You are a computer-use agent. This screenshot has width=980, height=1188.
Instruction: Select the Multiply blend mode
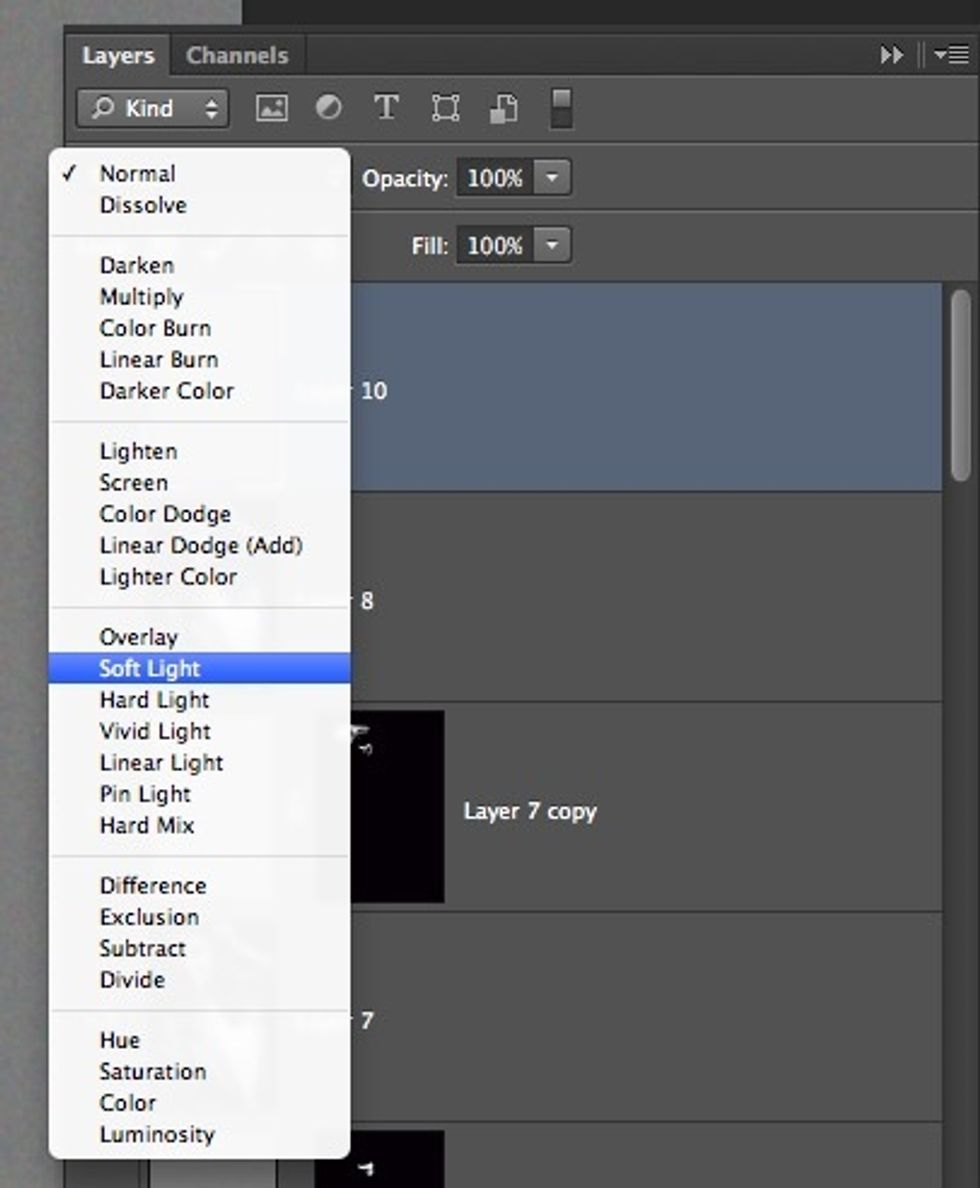click(x=140, y=296)
